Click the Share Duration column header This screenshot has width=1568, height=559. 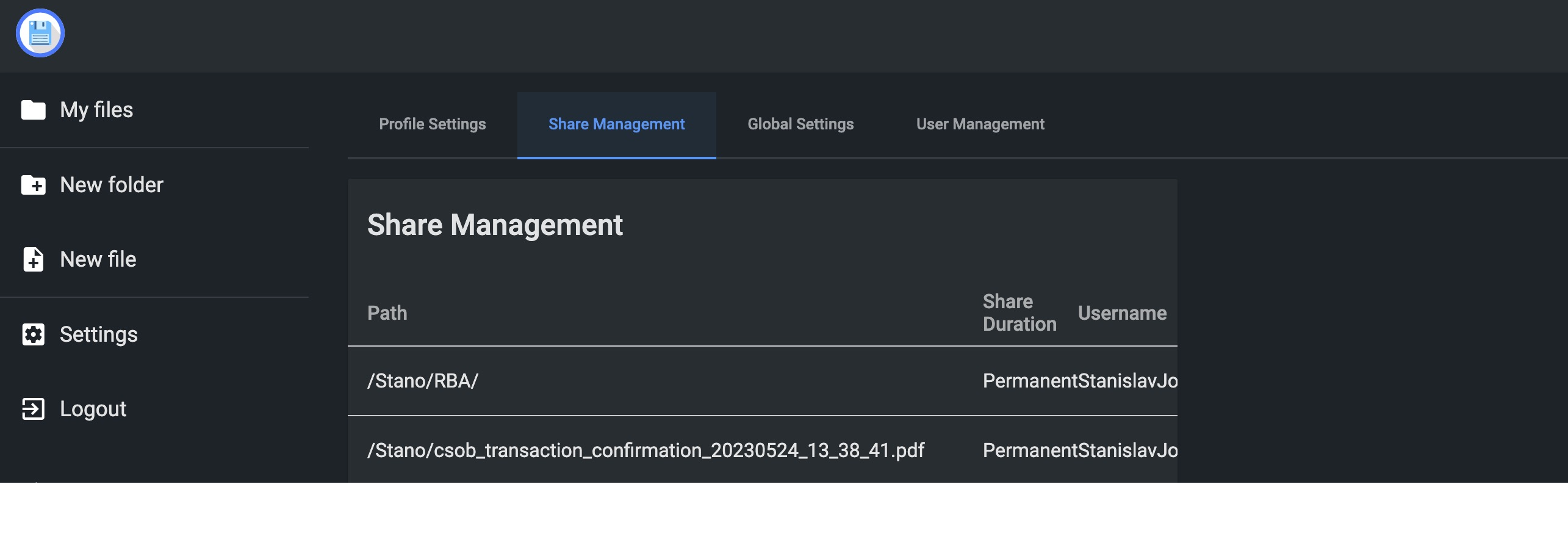(x=1019, y=312)
